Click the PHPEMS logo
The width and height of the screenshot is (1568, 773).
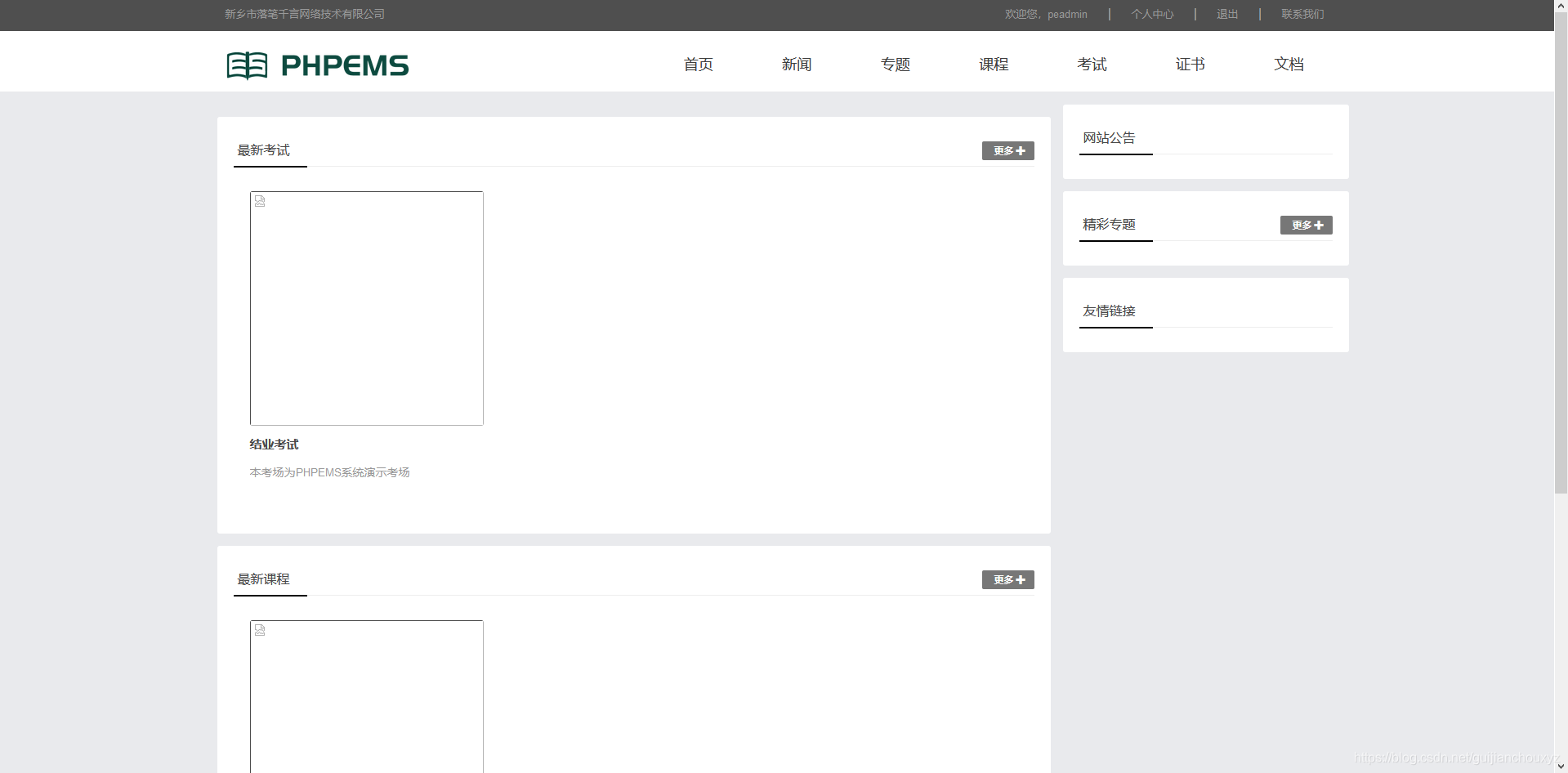(x=317, y=65)
